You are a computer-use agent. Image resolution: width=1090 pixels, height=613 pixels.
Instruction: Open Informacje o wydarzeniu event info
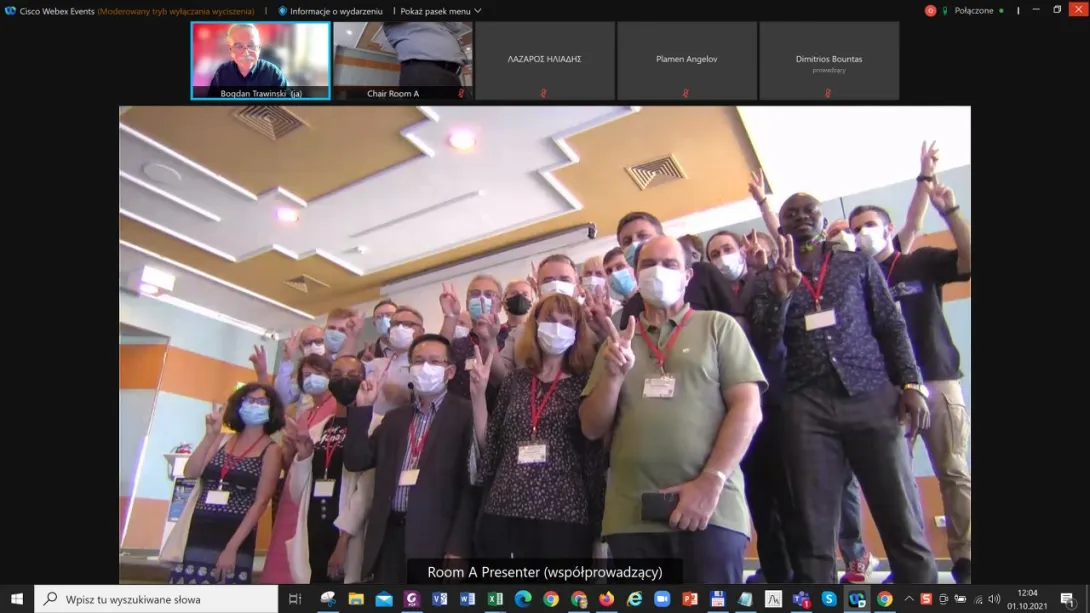[330, 11]
